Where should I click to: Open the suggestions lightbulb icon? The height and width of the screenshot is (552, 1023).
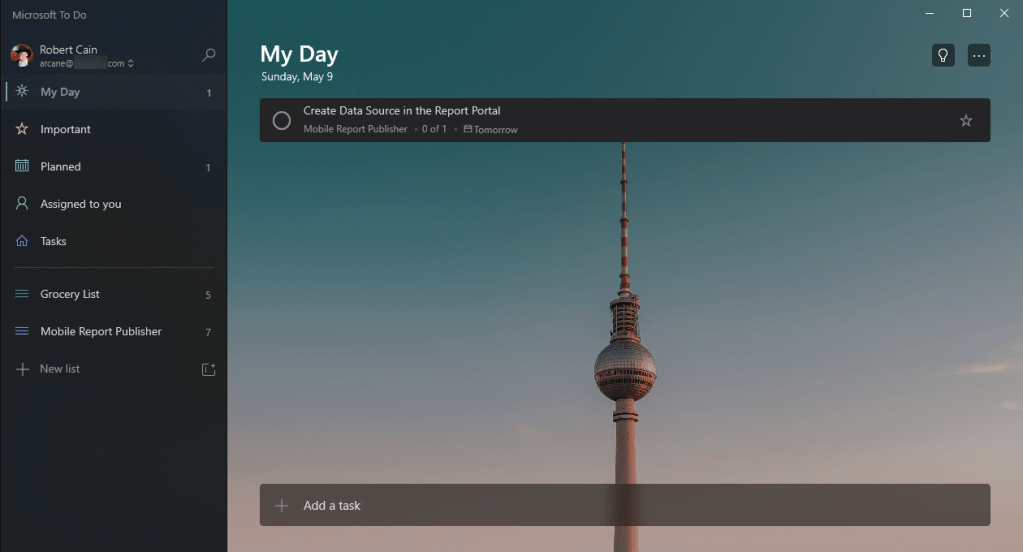(942, 55)
